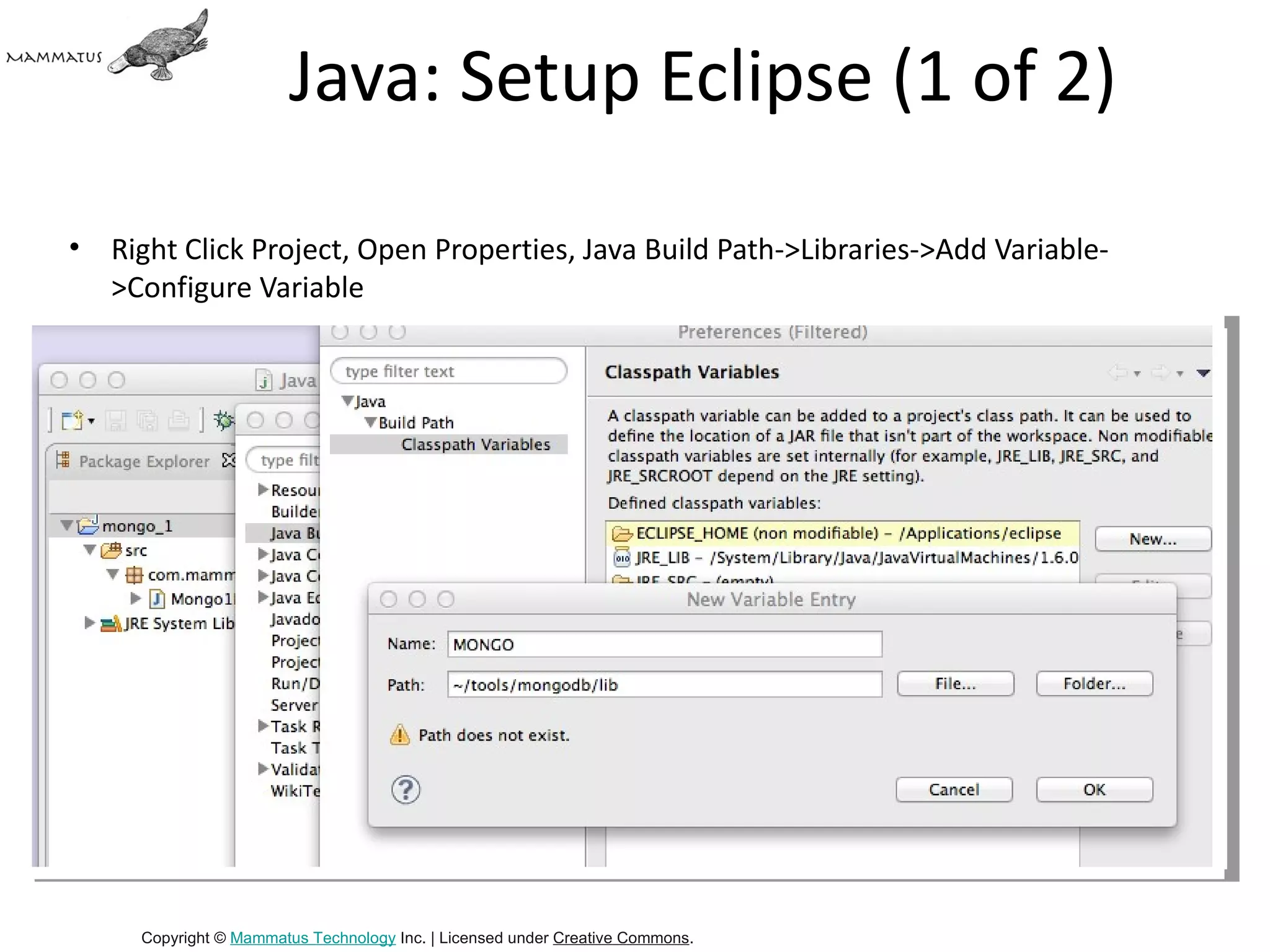Open the New wizard dropdown arrow
Image resolution: width=1270 pixels, height=952 pixels.
(x=92, y=421)
